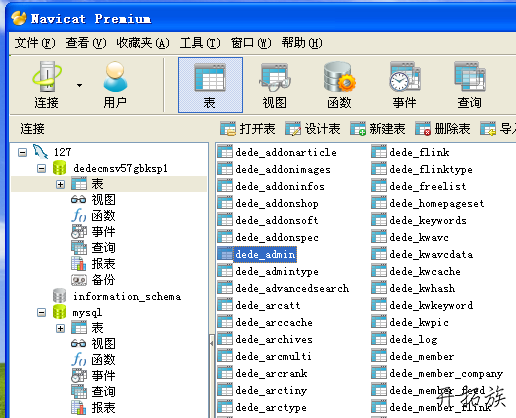Screen dimensions: 516x418
Task: Select the dede_addonsoft table
Action: coord(277,220)
